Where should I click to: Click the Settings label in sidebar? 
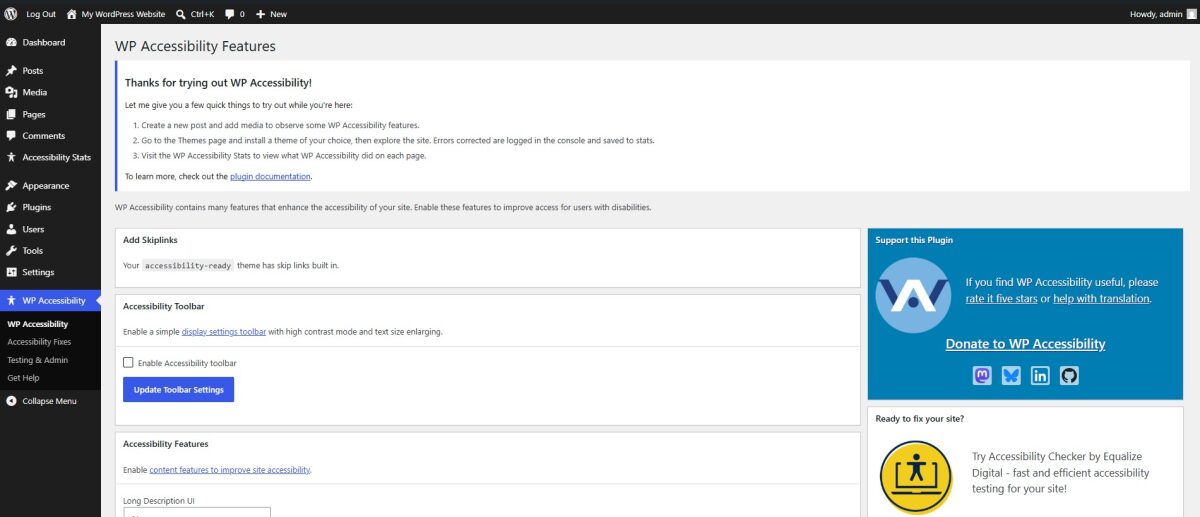[x=38, y=272]
